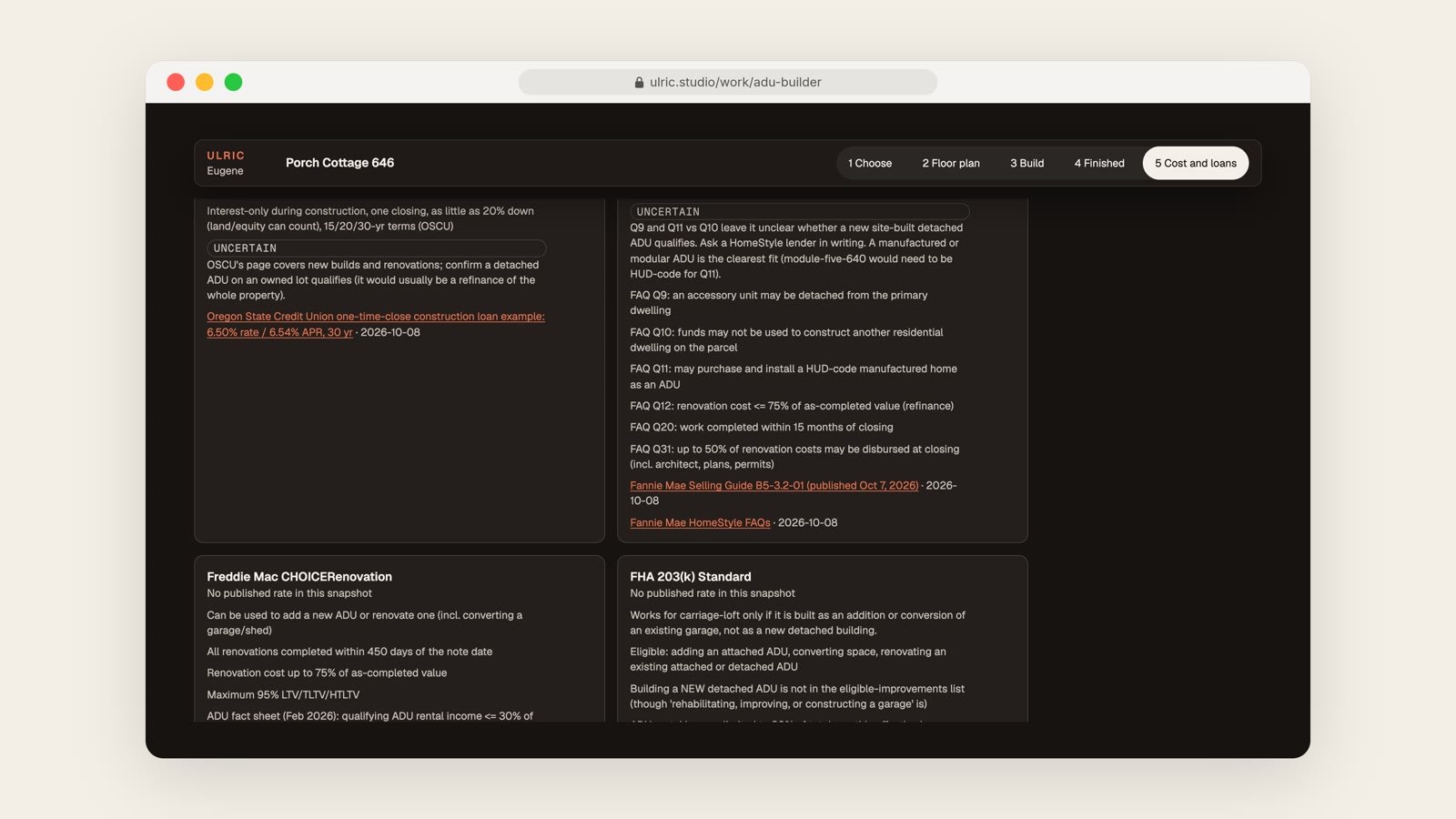Click 'No published rate in this snapshot' under Freddie Mac
This screenshot has width=1456, height=819.
click(289, 593)
